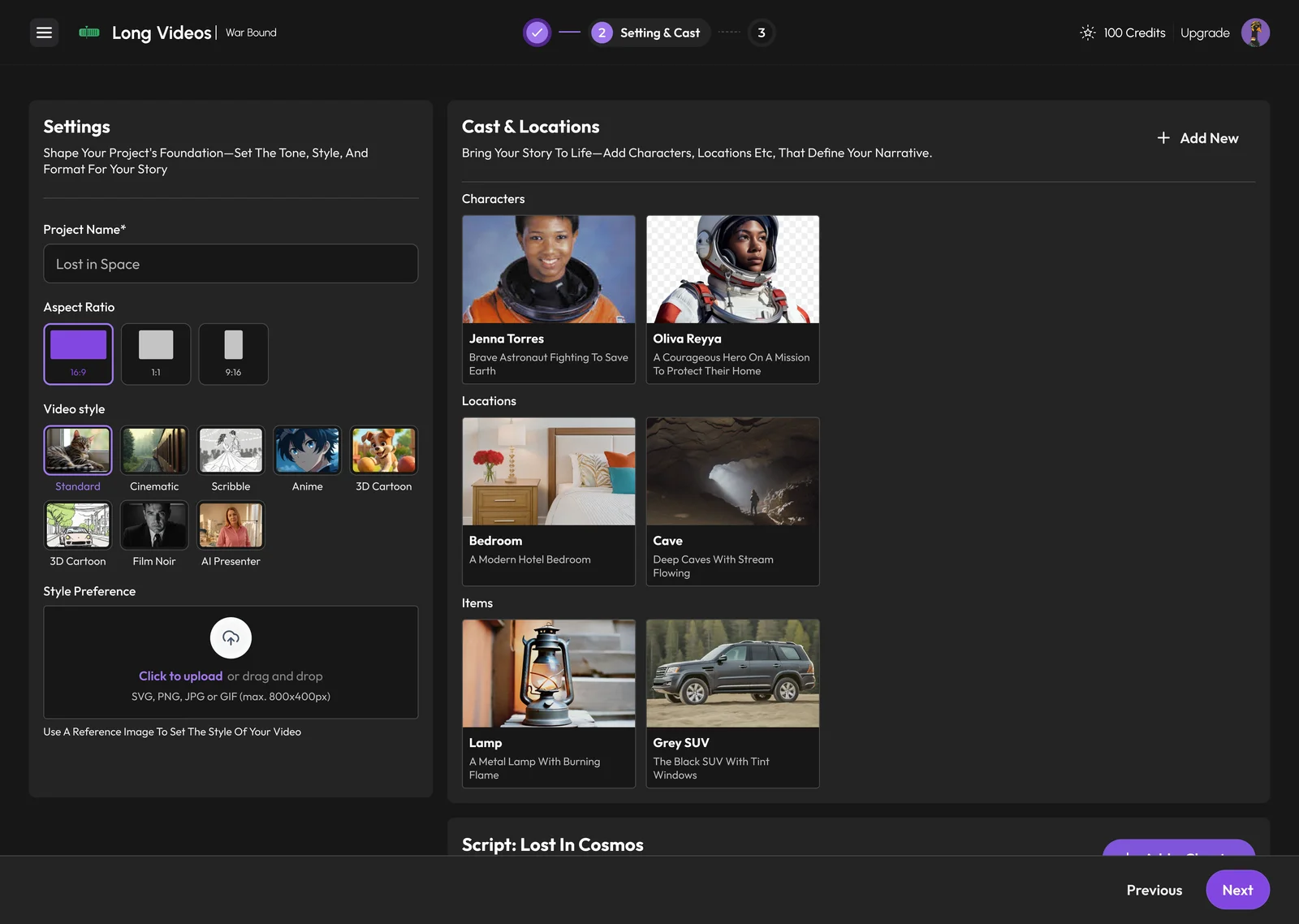Choose the Standard video style
The image size is (1299, 924).
click(x=78, y=460)
